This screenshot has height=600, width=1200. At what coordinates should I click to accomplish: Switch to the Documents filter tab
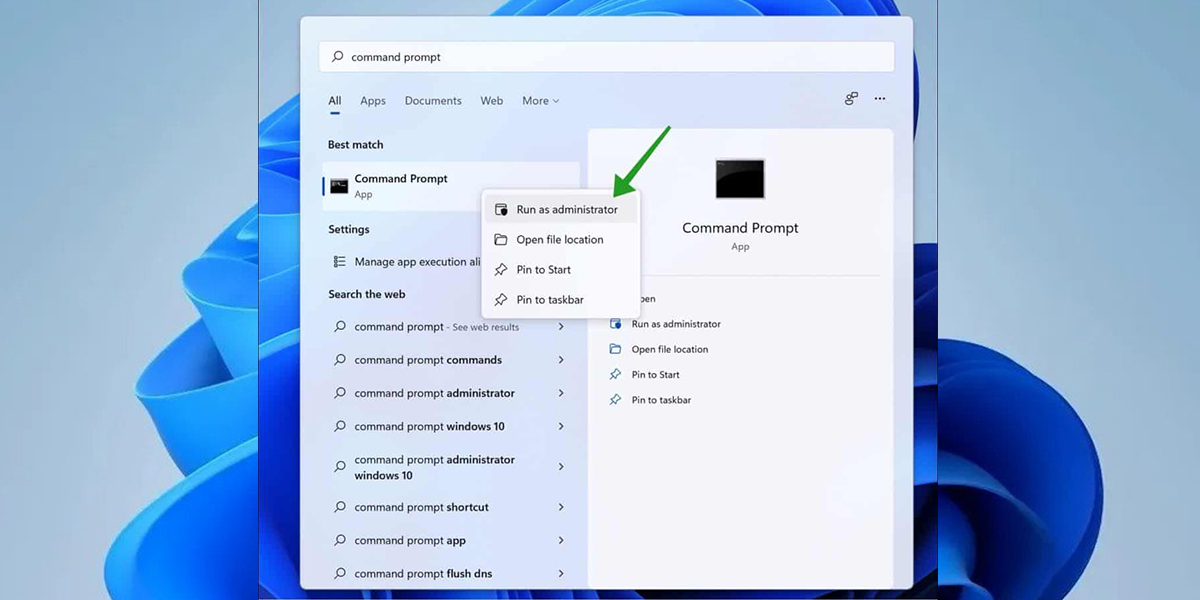click(433, 101)
